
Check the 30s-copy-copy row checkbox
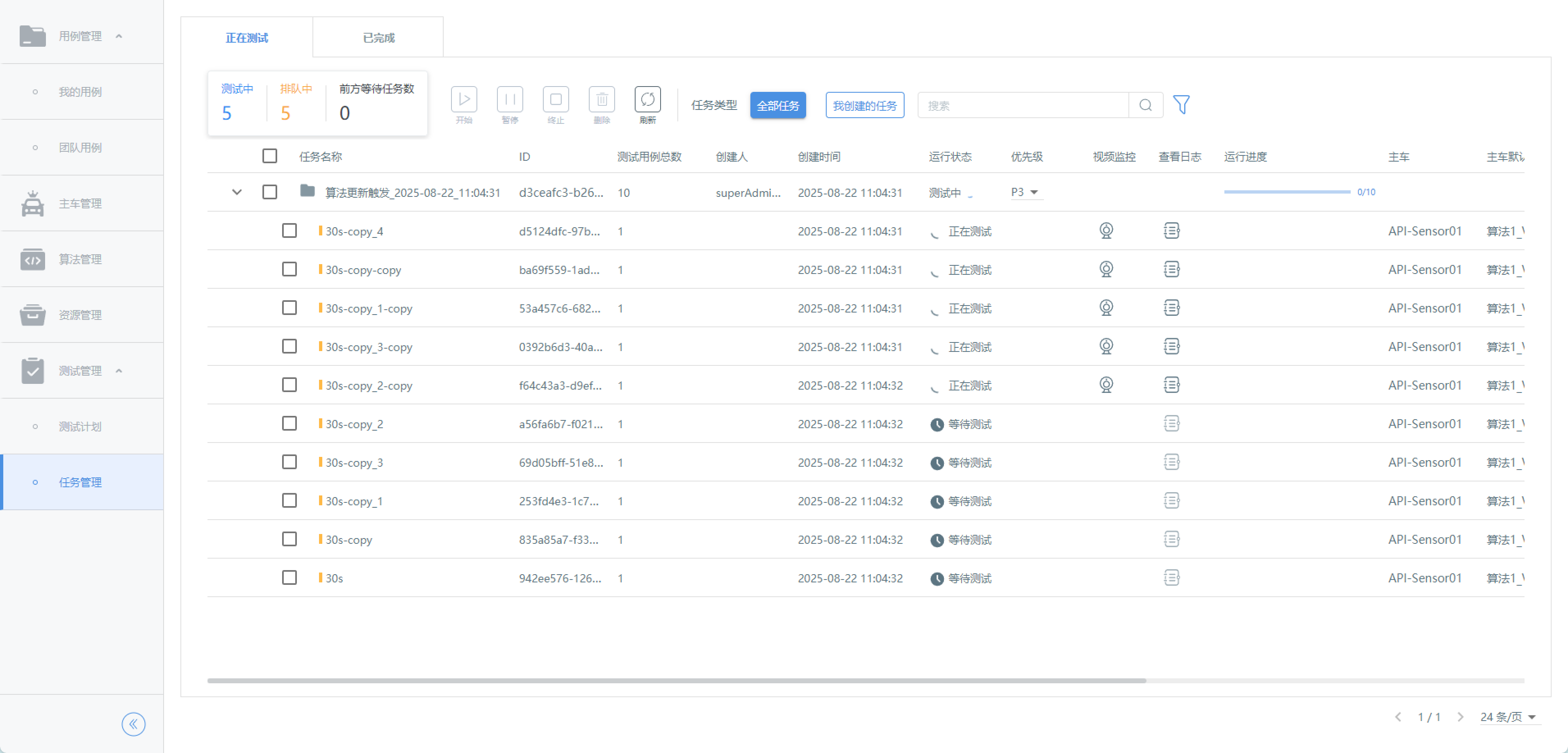point(289,269)
